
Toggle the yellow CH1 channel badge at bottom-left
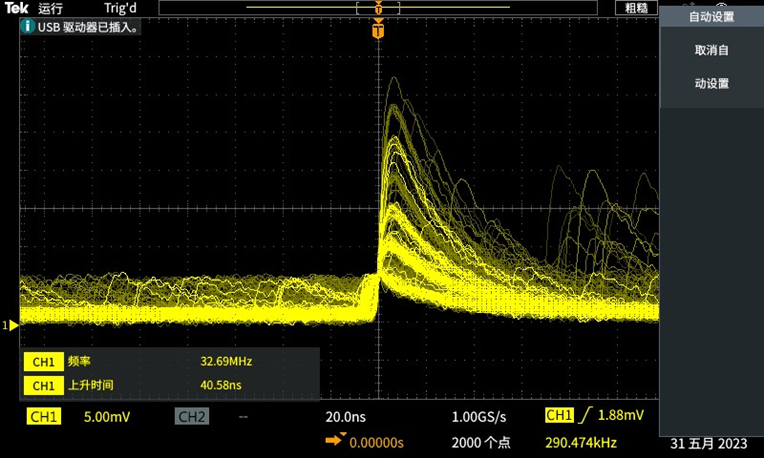(x=43, y=417)
